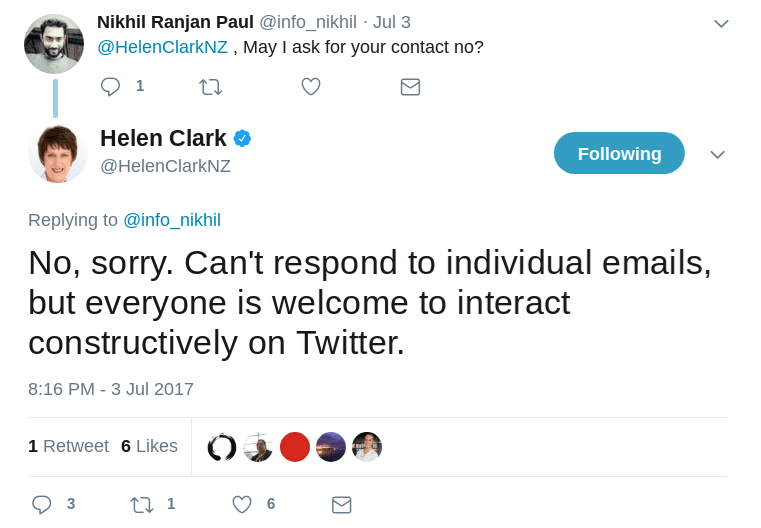Like Nikhil Ranjan Paul's tweet

pos(311,87)
